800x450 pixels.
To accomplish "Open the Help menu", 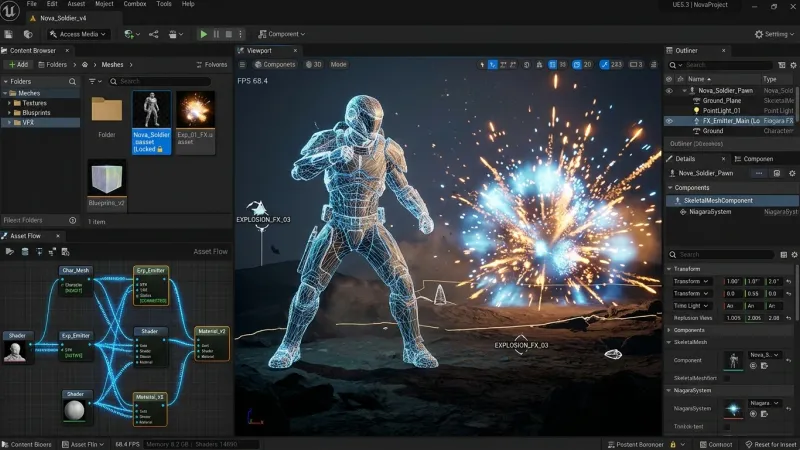I will coord(188,4).
